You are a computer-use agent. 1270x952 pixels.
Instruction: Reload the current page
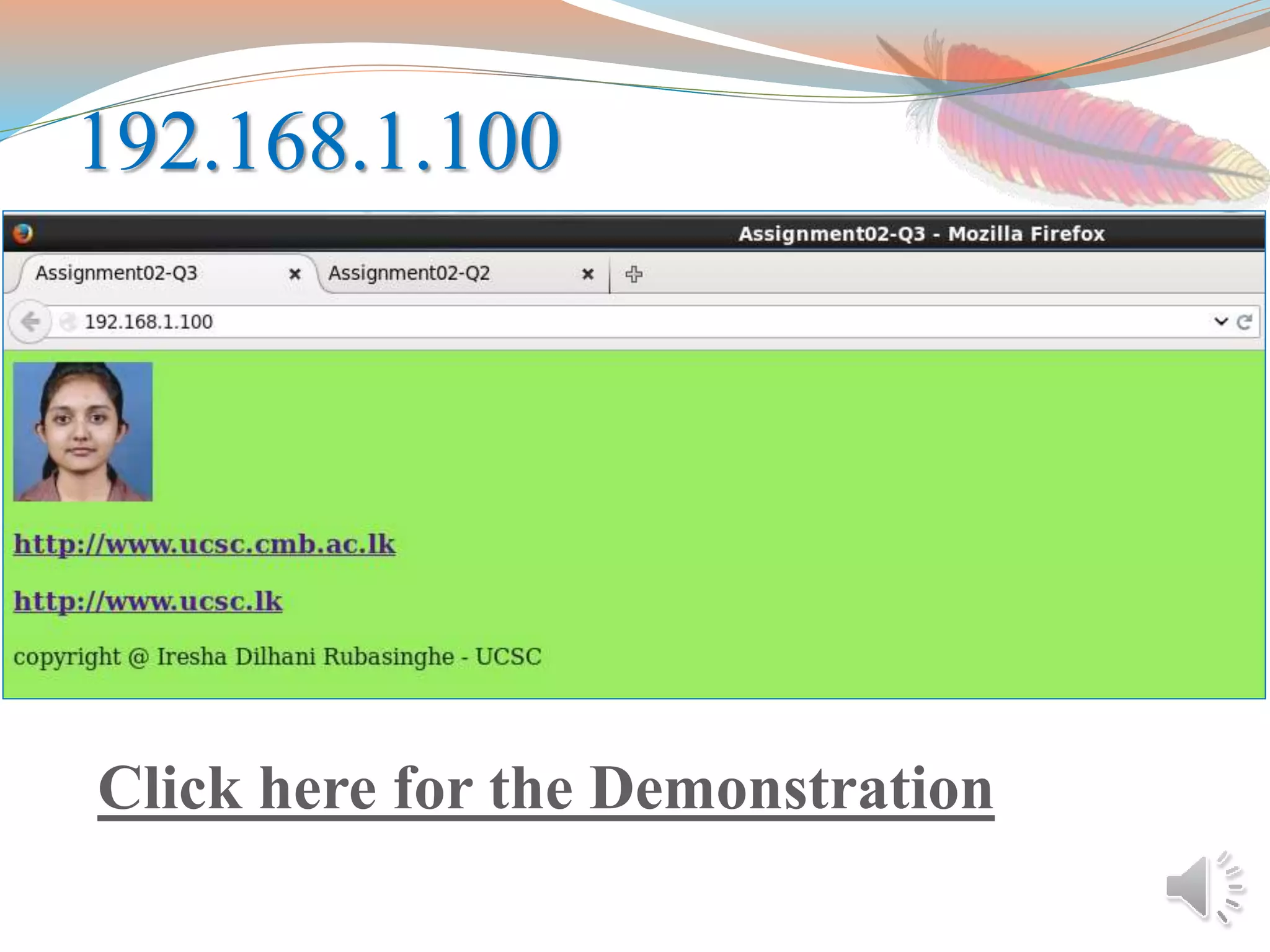[1244, 322]
